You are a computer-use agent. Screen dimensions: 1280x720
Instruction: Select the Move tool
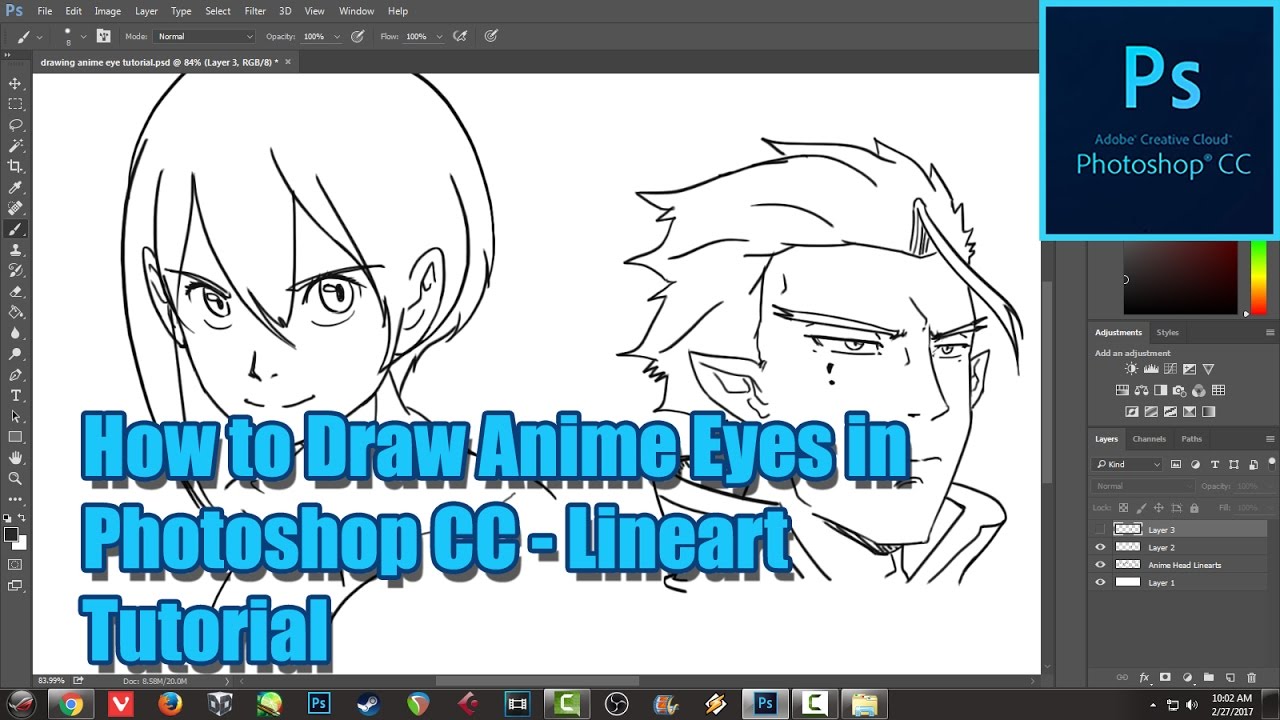pyautogui.click(x=15, y=84)
